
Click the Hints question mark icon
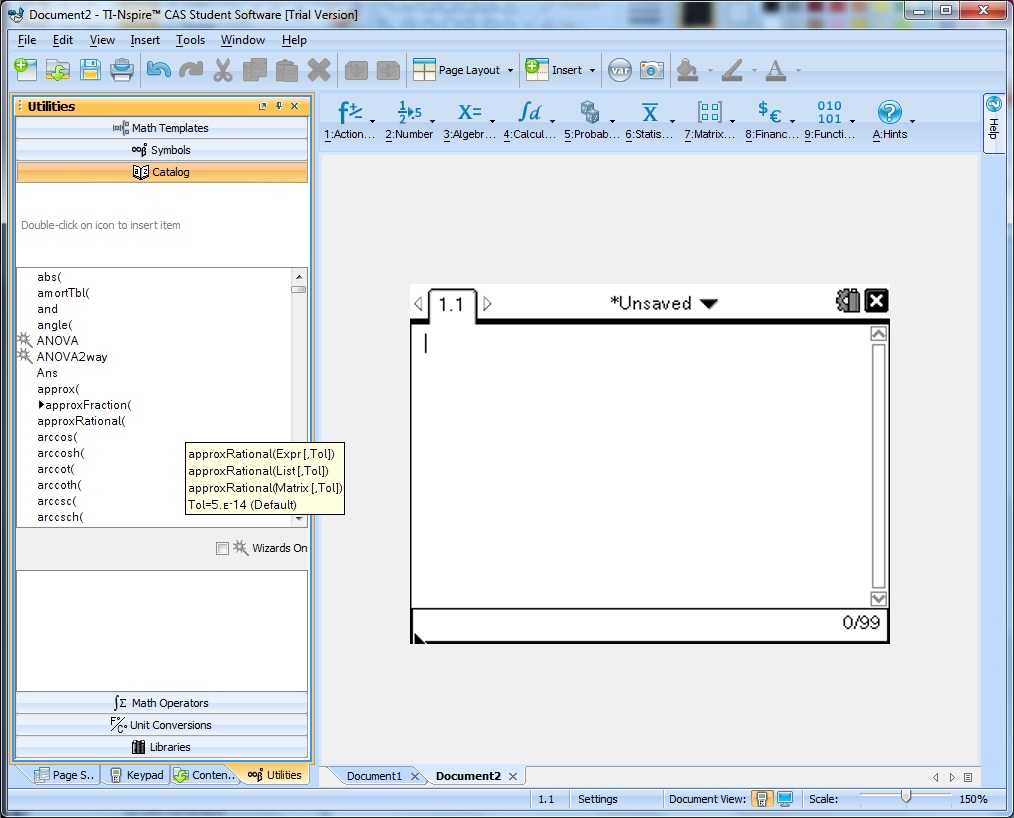tap(889, 113)
